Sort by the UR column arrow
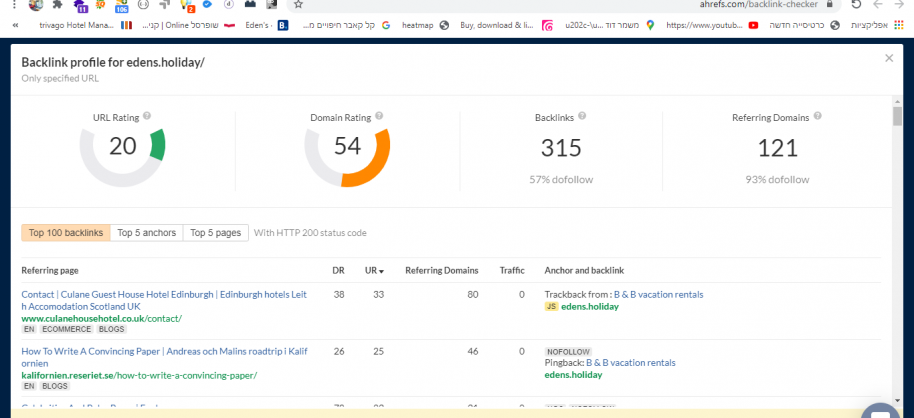This screenshot has height=418, width=914. pyautogui.click(x=381, y=271)
